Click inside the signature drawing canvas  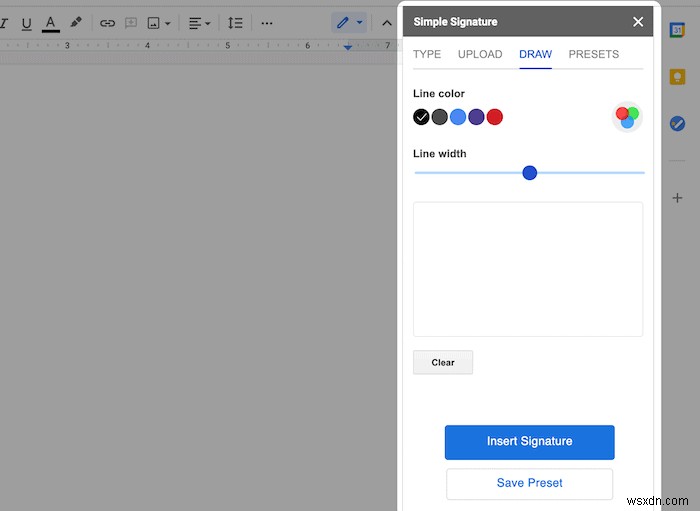point(528,269)
